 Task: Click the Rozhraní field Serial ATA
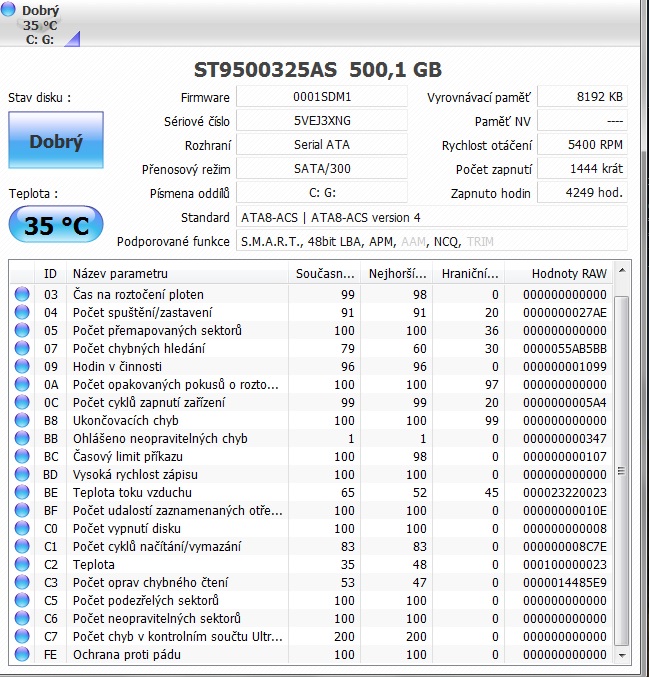[322, 145]
